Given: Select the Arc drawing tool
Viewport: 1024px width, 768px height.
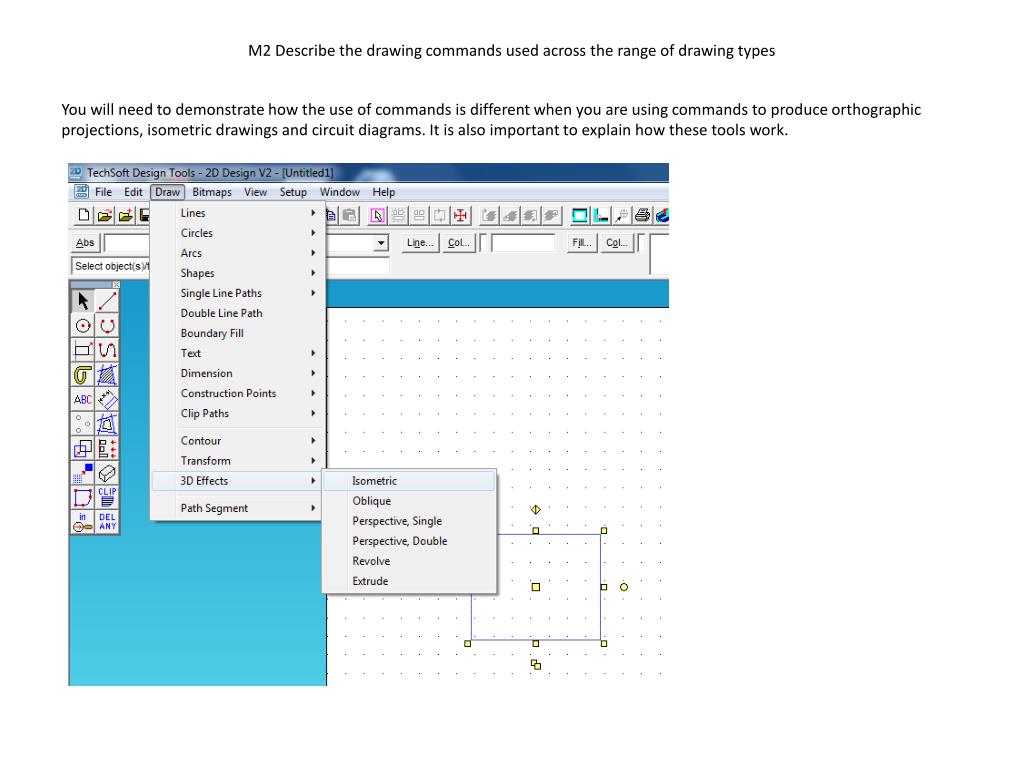Looking at the screenshot, I should pos(107,325).
